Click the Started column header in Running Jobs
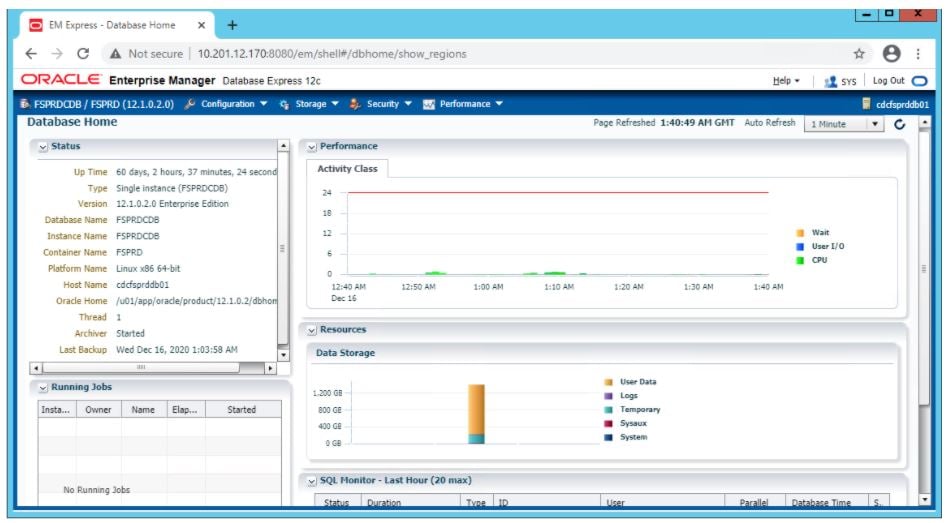Screen dimensions: 949x523 [243, 410]
